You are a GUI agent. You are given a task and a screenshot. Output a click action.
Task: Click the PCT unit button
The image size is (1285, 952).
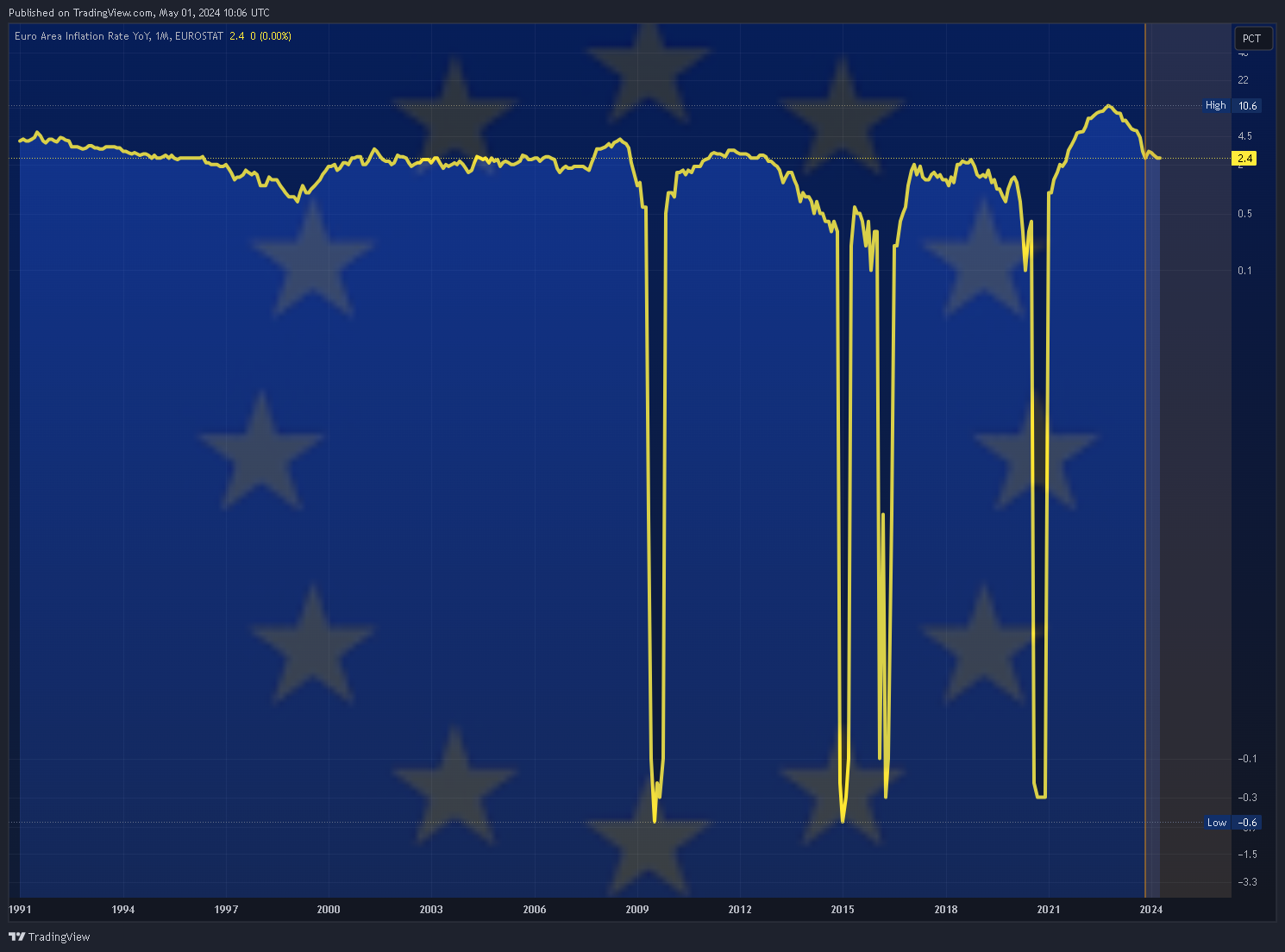tap(1252, 38)
